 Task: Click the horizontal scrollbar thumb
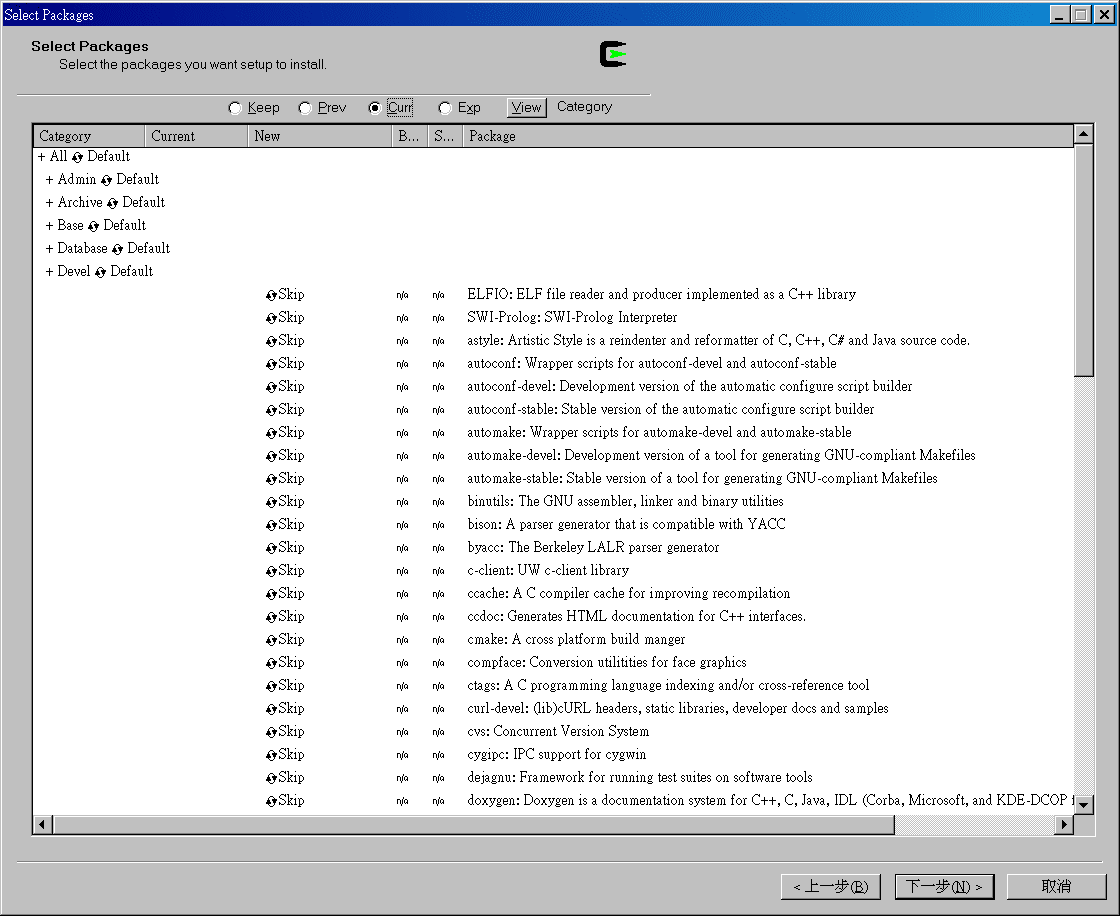point(474,825)
